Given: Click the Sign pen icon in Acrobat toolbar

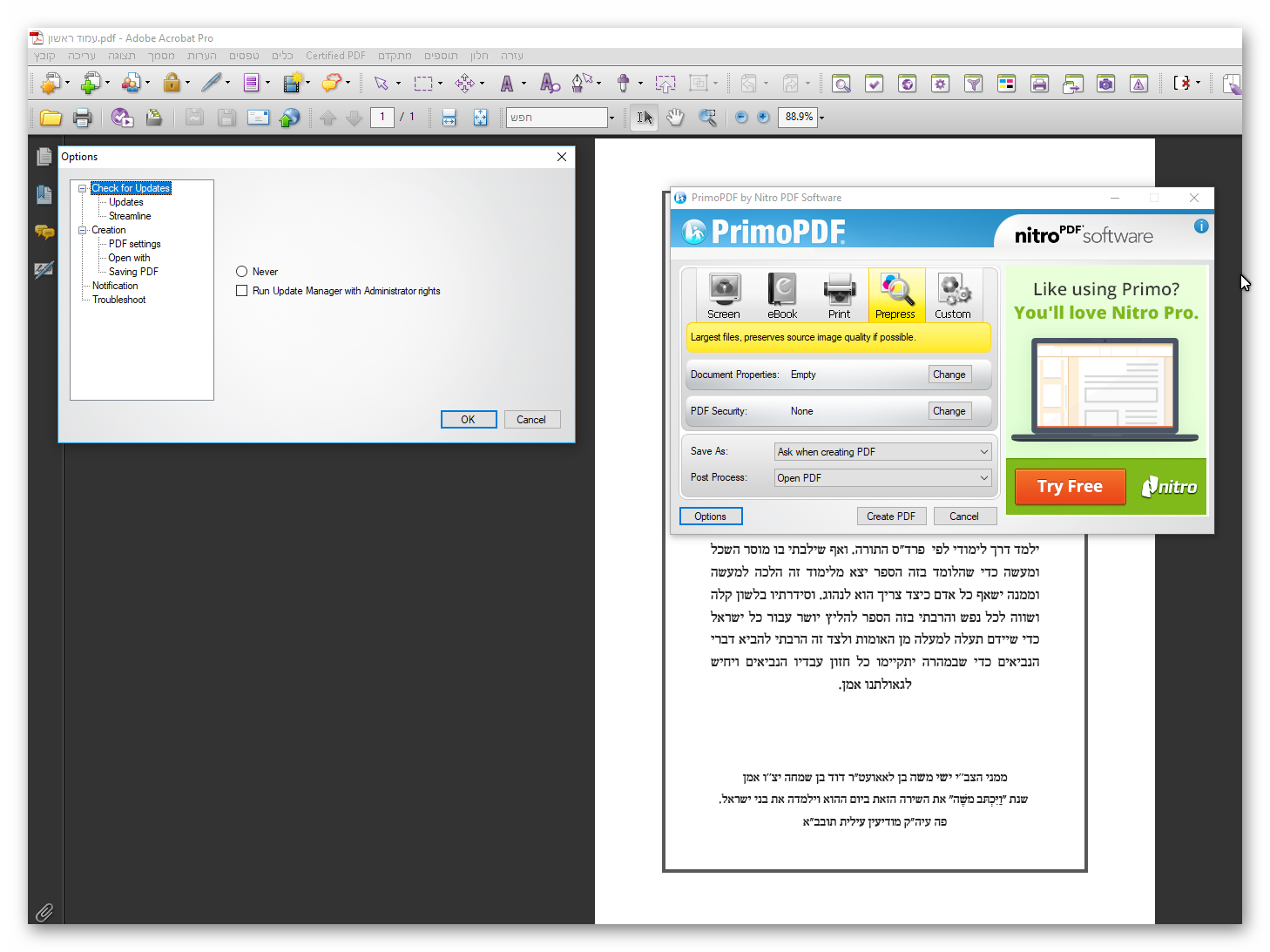Looking at the screenshot, I should point(212,83).
